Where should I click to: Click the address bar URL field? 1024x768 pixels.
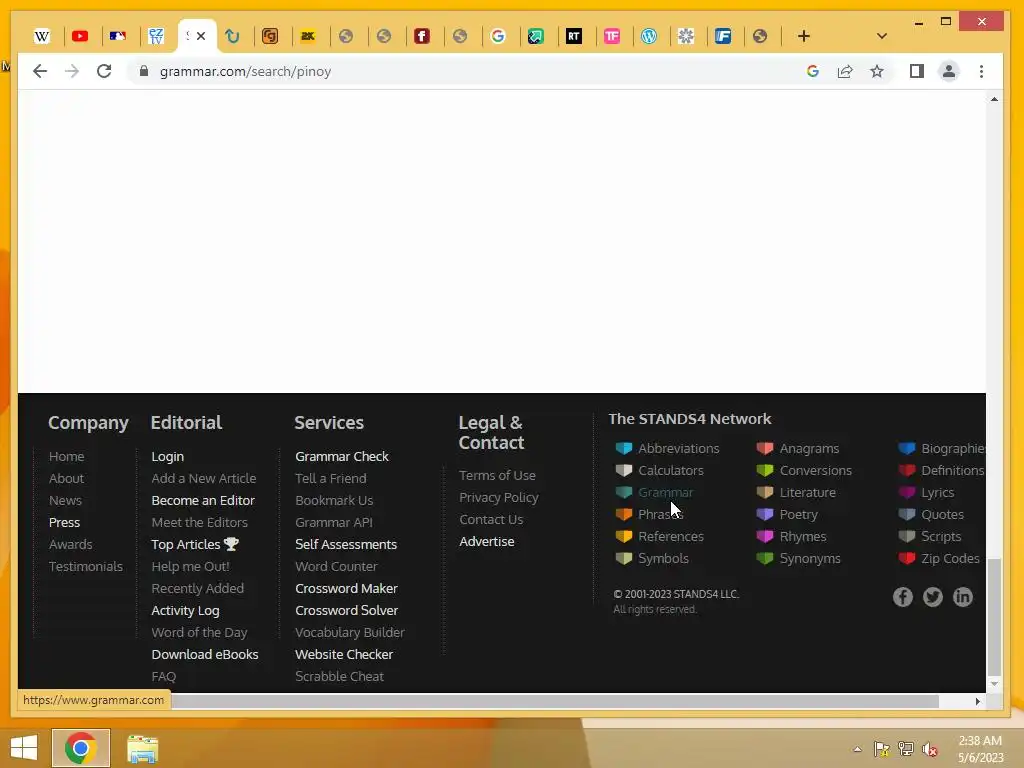[x=470, y=71]
